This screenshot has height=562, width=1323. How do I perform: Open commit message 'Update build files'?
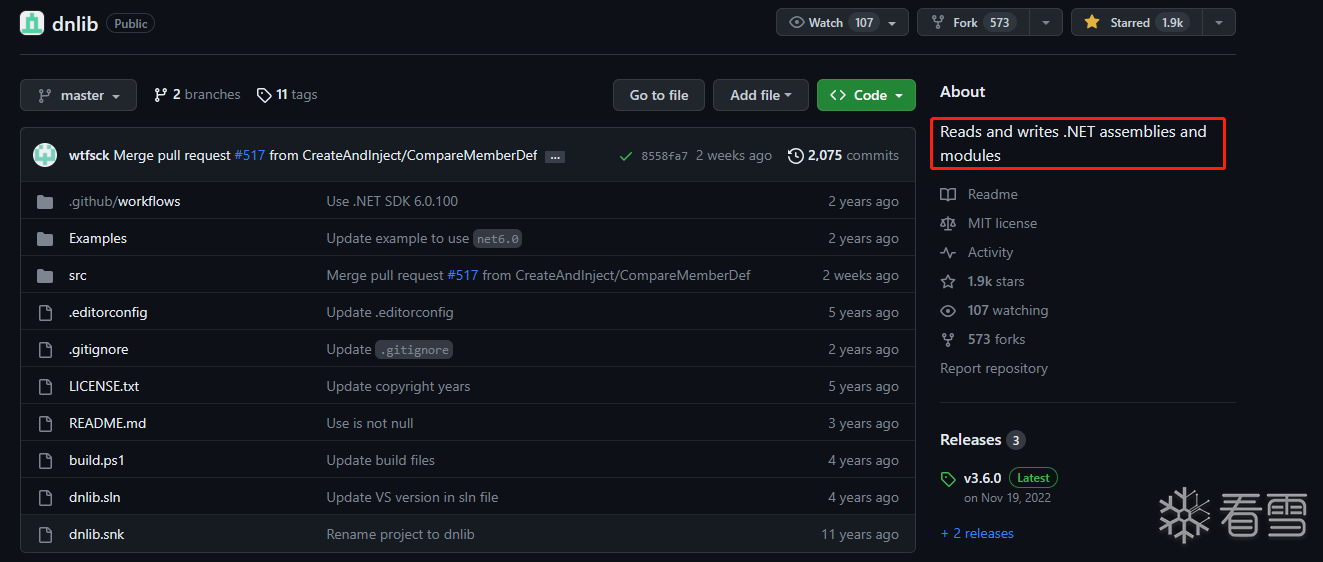(381, 460)
